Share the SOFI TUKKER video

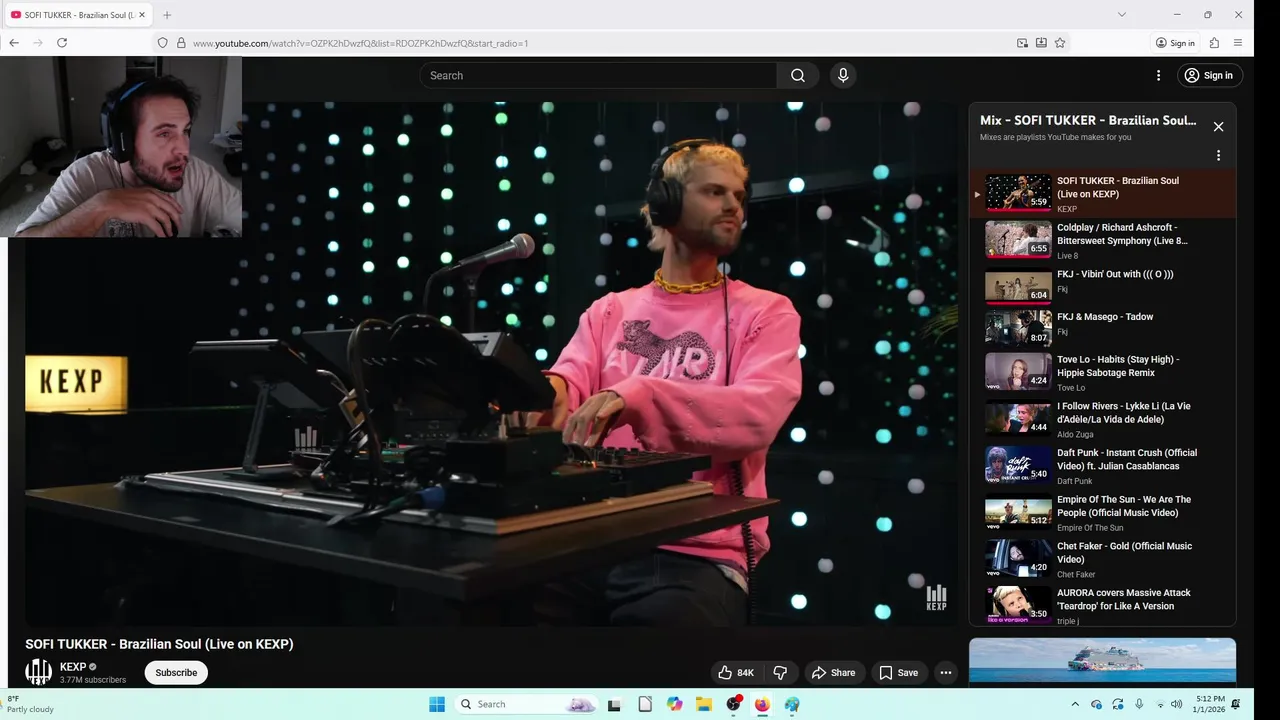pyautogui.click(x=833, y=673)
